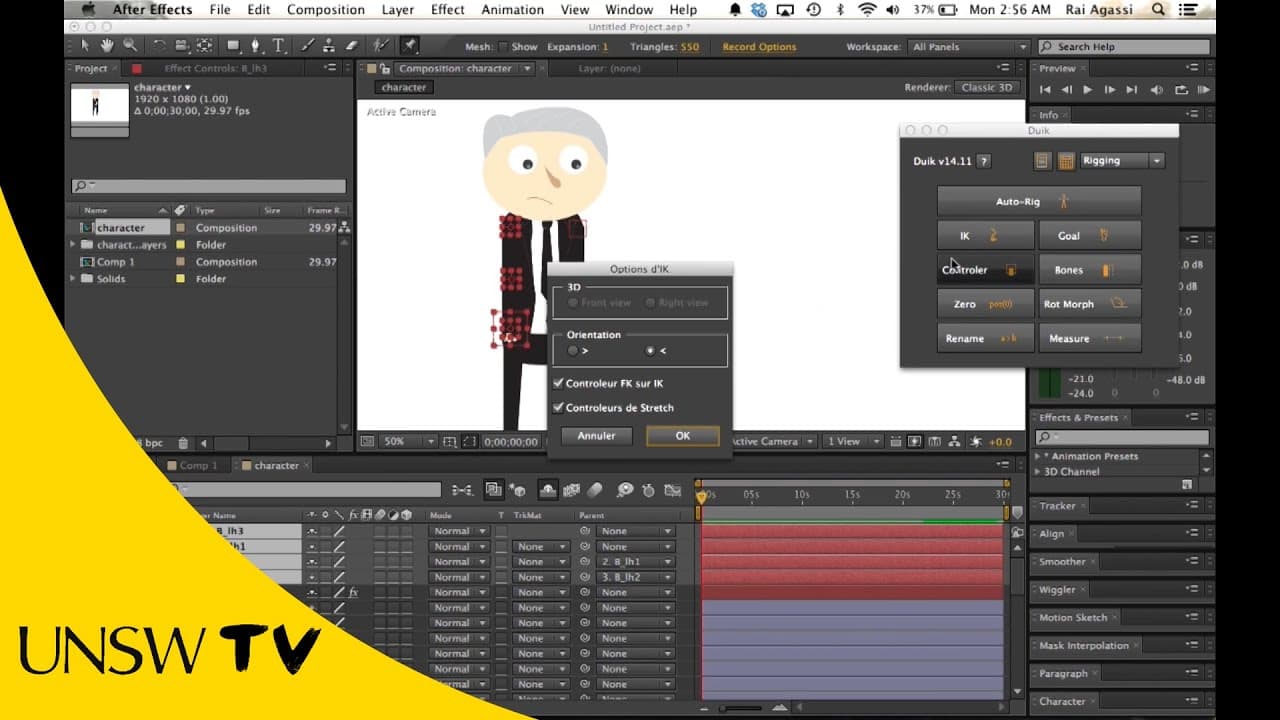1280x720 pixels.
Task: Toggle Controleurs de Stretch checkbox
Action: (x=558, y=408)
